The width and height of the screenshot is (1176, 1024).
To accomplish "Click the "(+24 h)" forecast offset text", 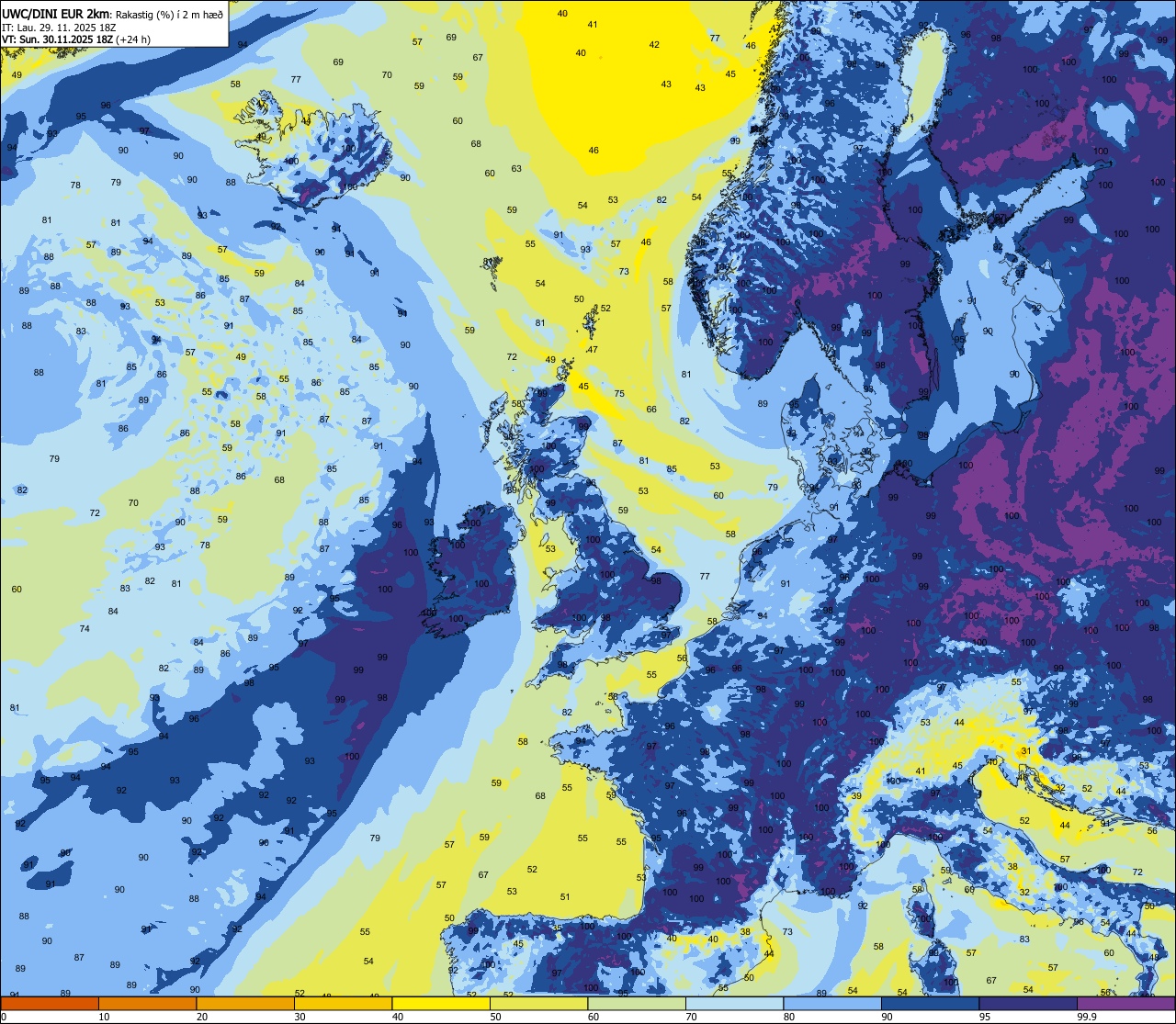I will click(x=133, y=39).
